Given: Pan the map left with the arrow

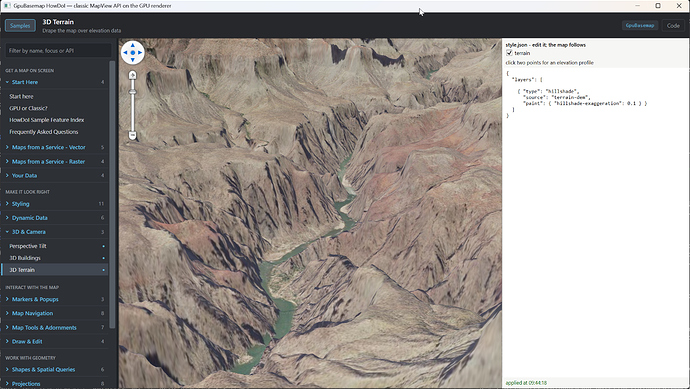Looking at the screenshot, I should (125, 52).
